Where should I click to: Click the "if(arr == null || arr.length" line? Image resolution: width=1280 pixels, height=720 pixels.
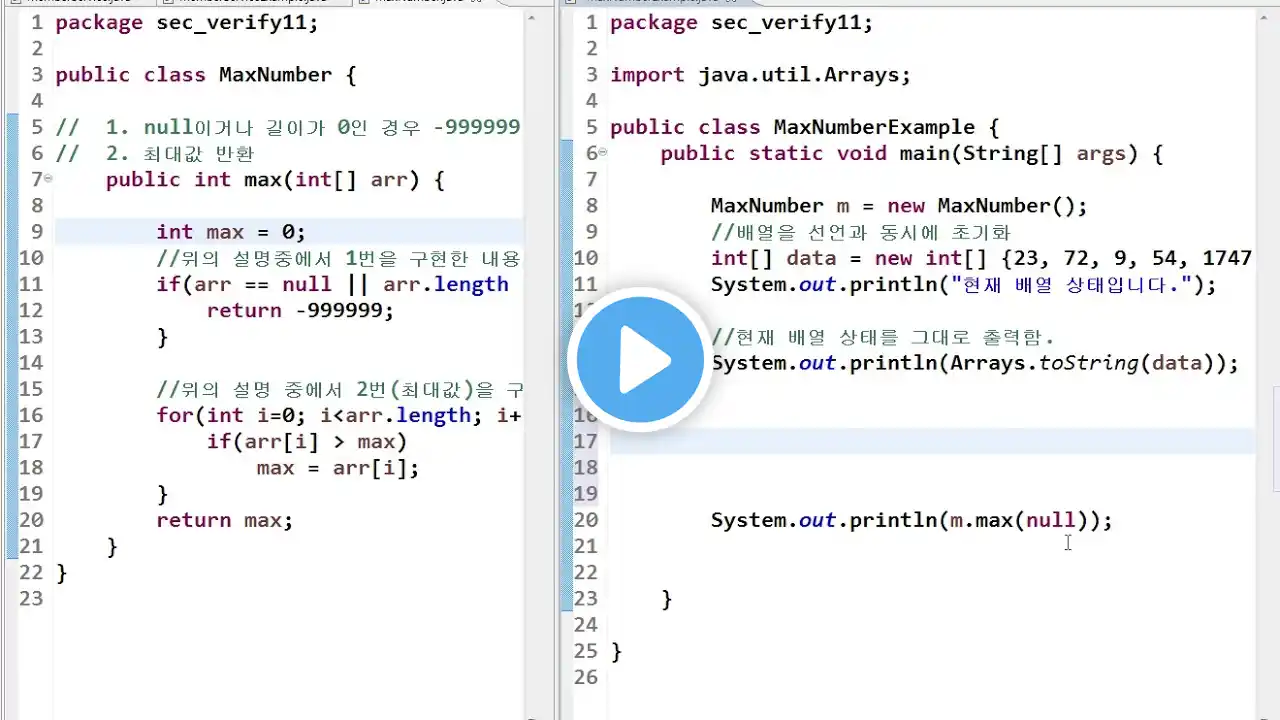pos(332,284)
